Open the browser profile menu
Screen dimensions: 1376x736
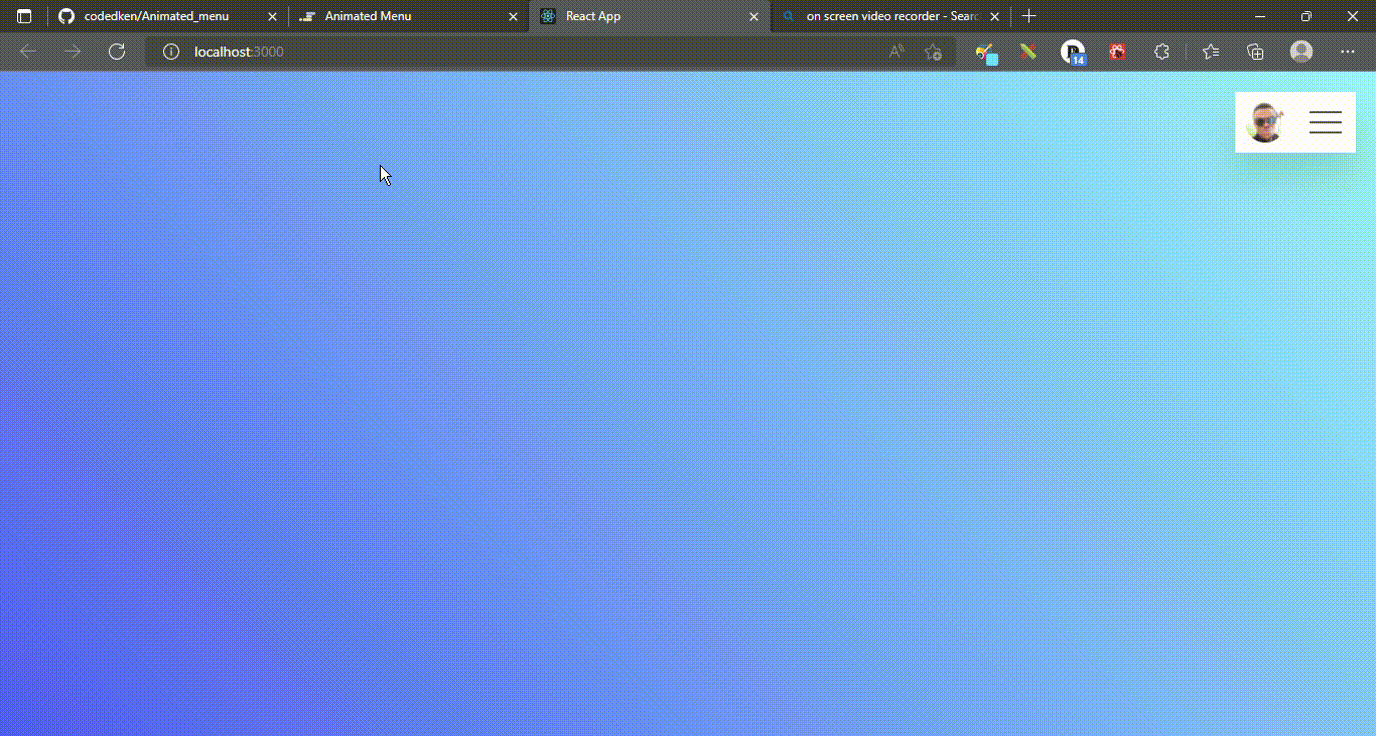click(1301, 51)
